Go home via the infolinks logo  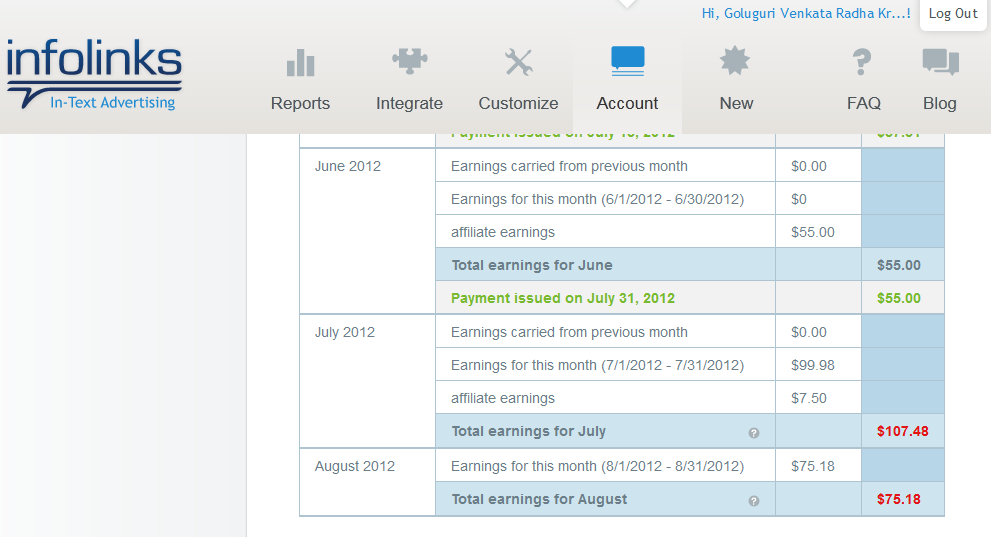coord(94,74)
